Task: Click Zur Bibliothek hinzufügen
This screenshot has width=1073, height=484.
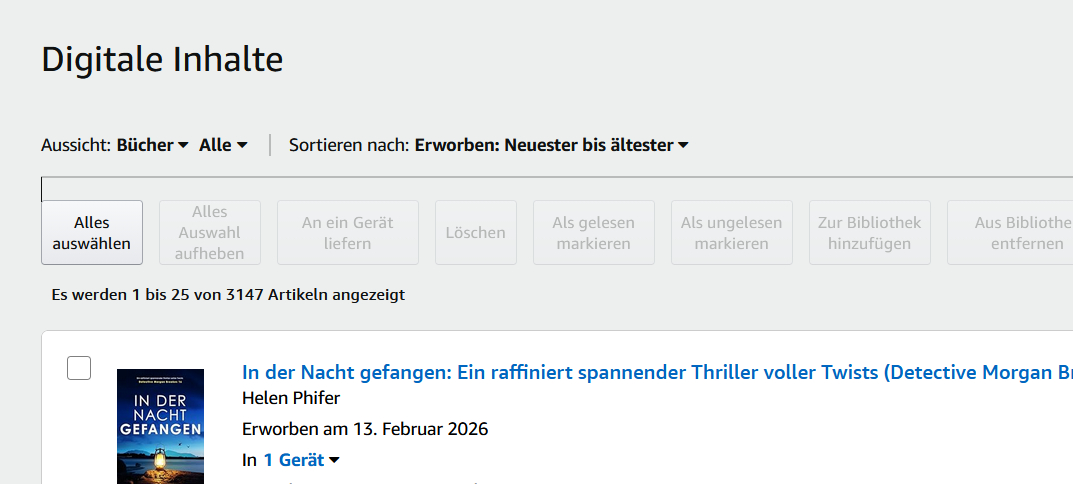Action: [869, 233]
